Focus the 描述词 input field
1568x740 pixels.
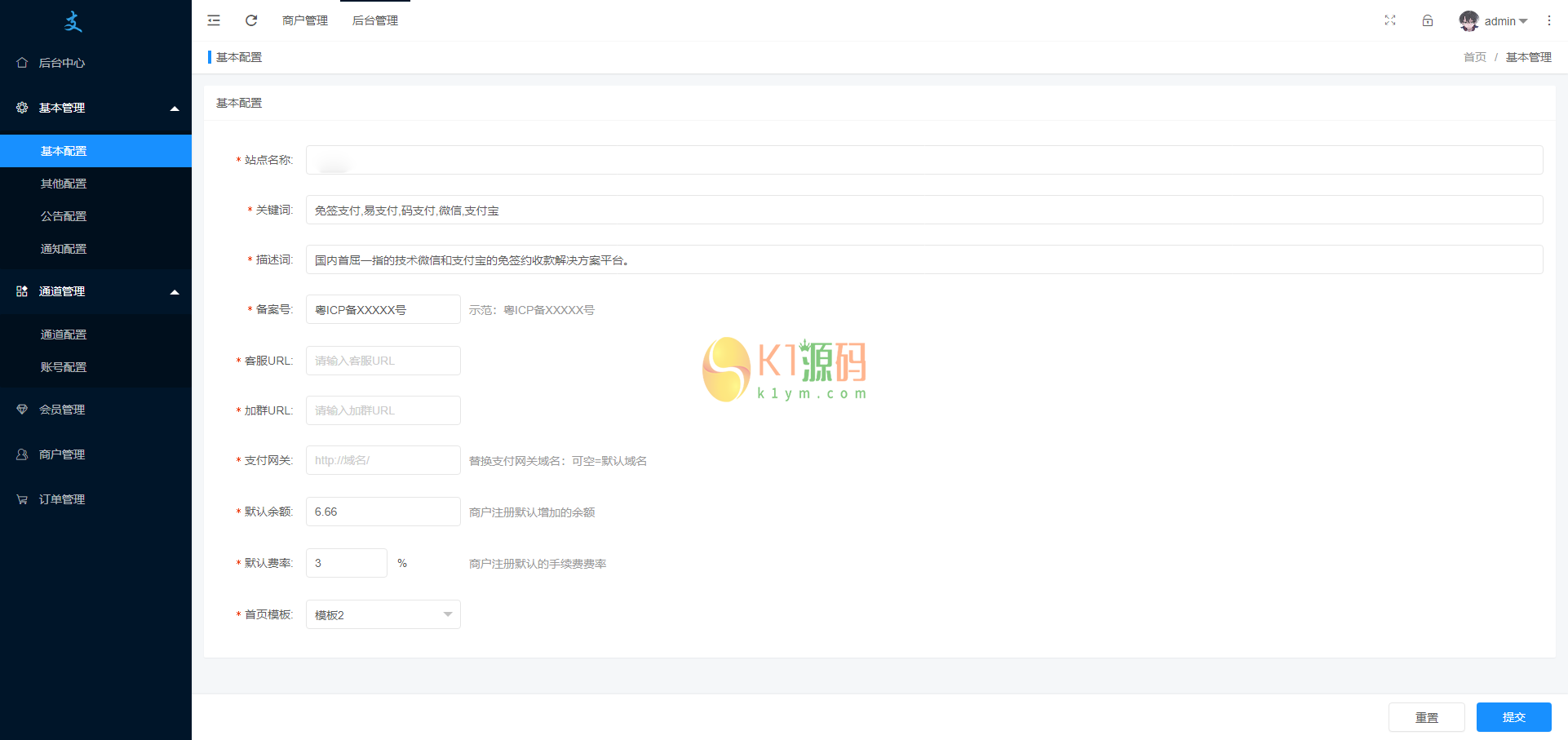click(x=924, y=259)
